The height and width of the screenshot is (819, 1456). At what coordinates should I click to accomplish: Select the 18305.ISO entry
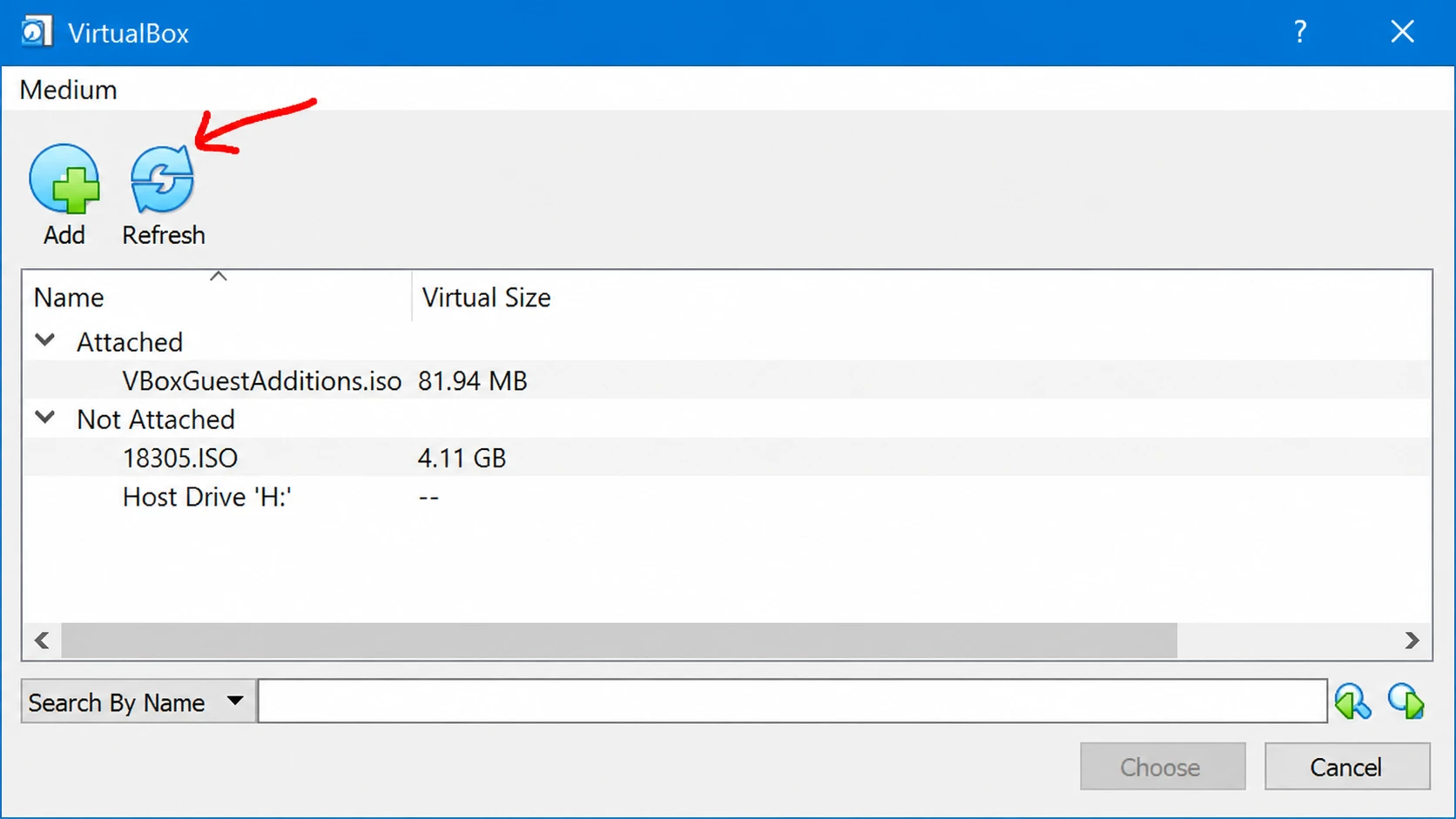179,458
